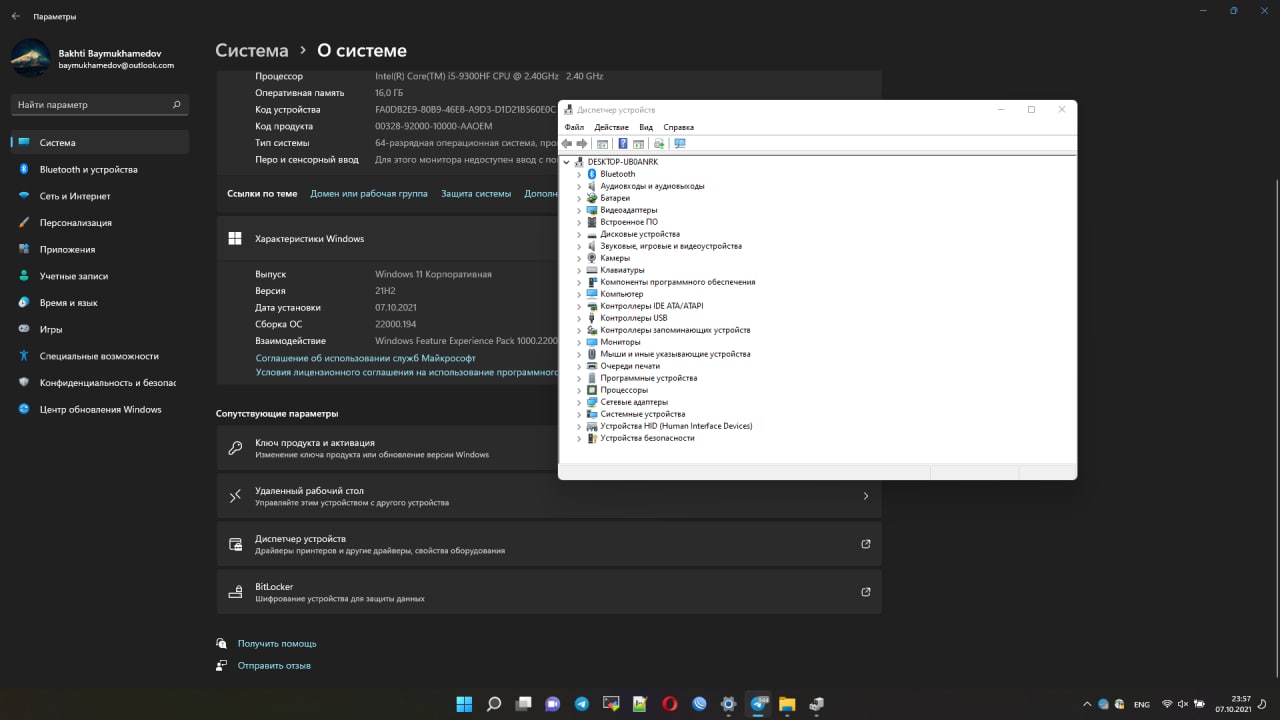Open Приложения in Settings sidebar
Image resolution: width=1280 pixels, height=720 pixels.
point(100,249)
